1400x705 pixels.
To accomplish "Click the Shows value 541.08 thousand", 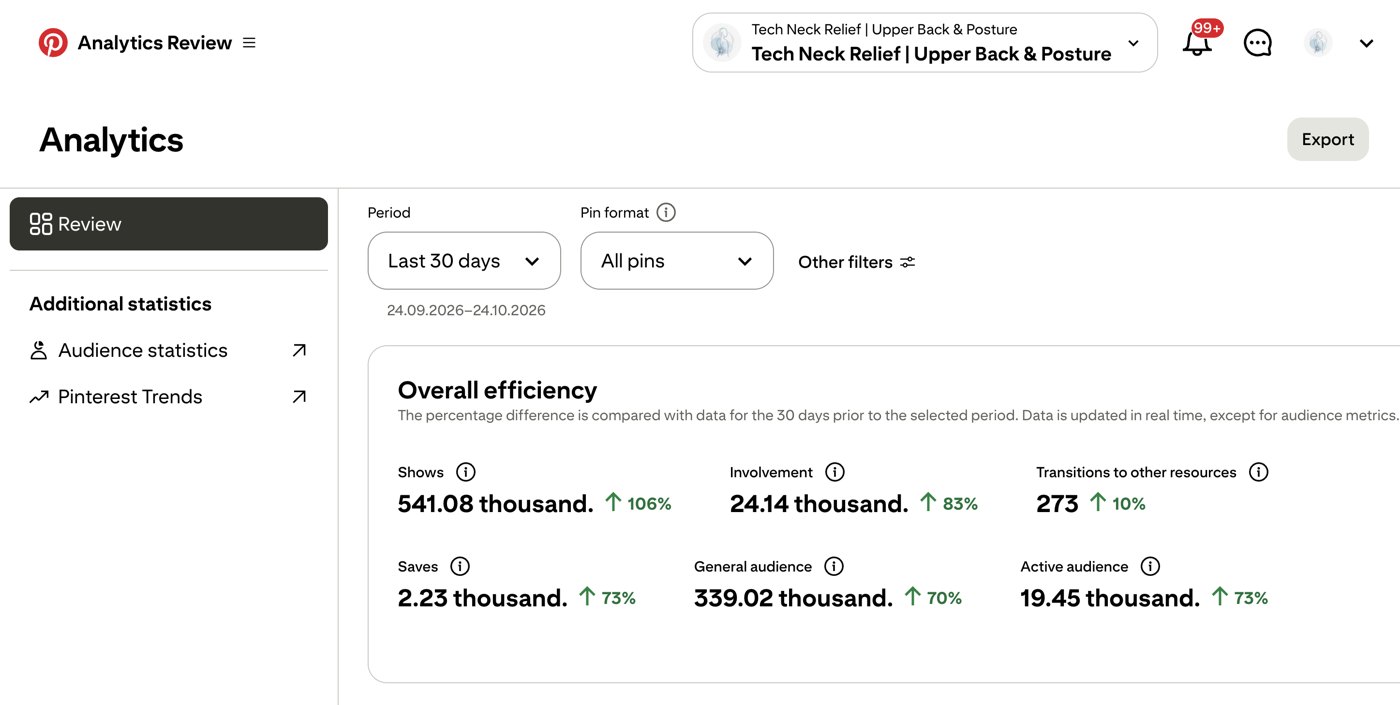I will [496, 504].
